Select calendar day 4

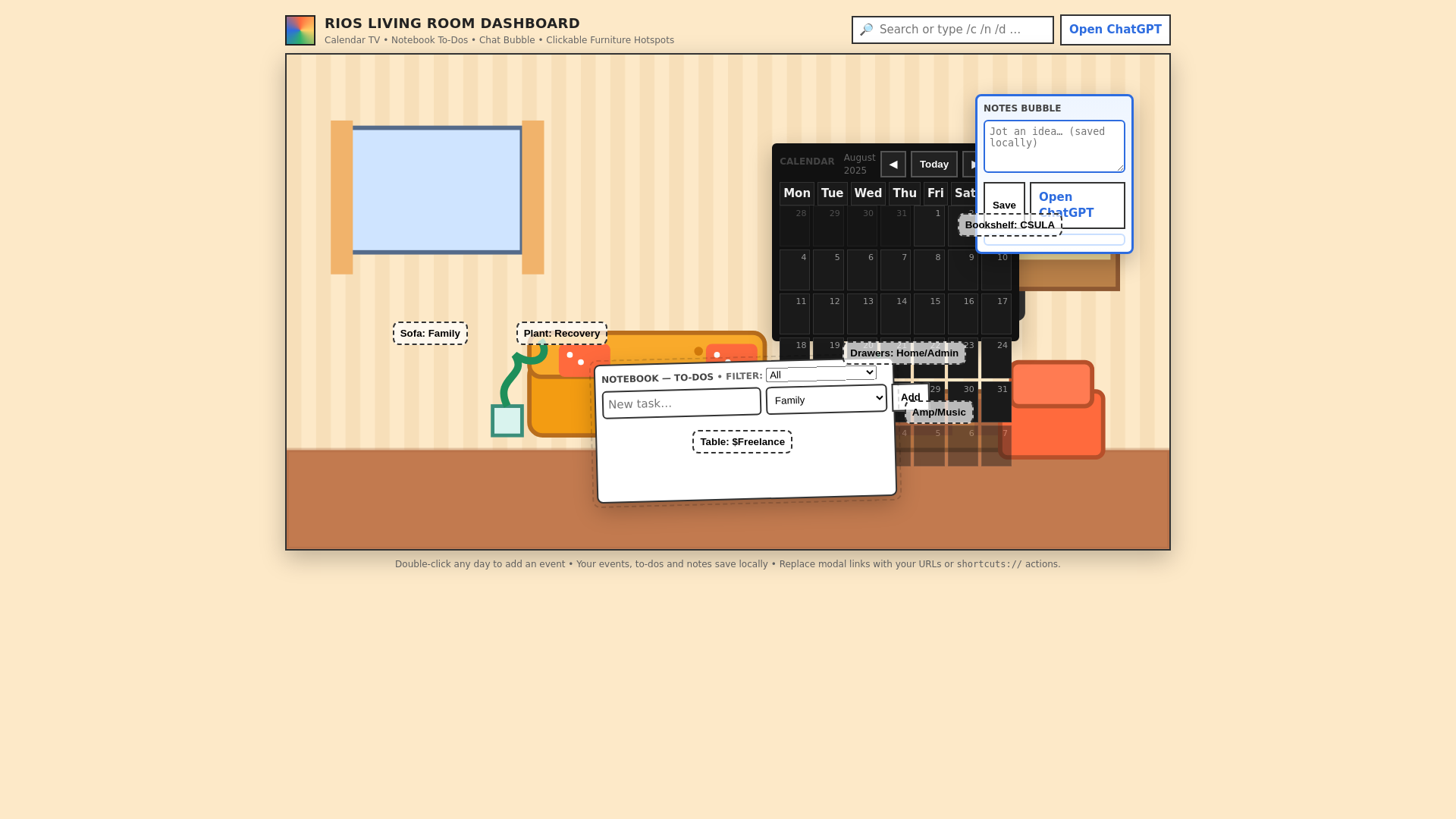[x=795, y=270]
